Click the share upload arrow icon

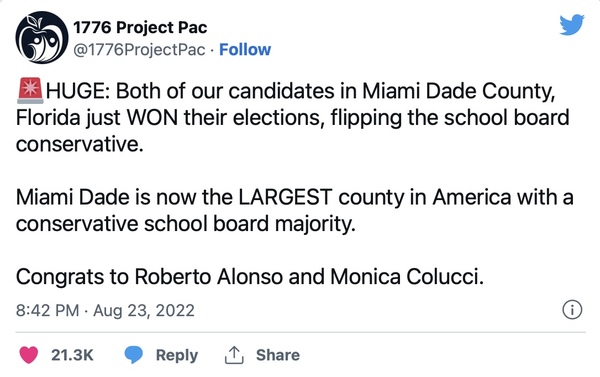pos(234,355)
